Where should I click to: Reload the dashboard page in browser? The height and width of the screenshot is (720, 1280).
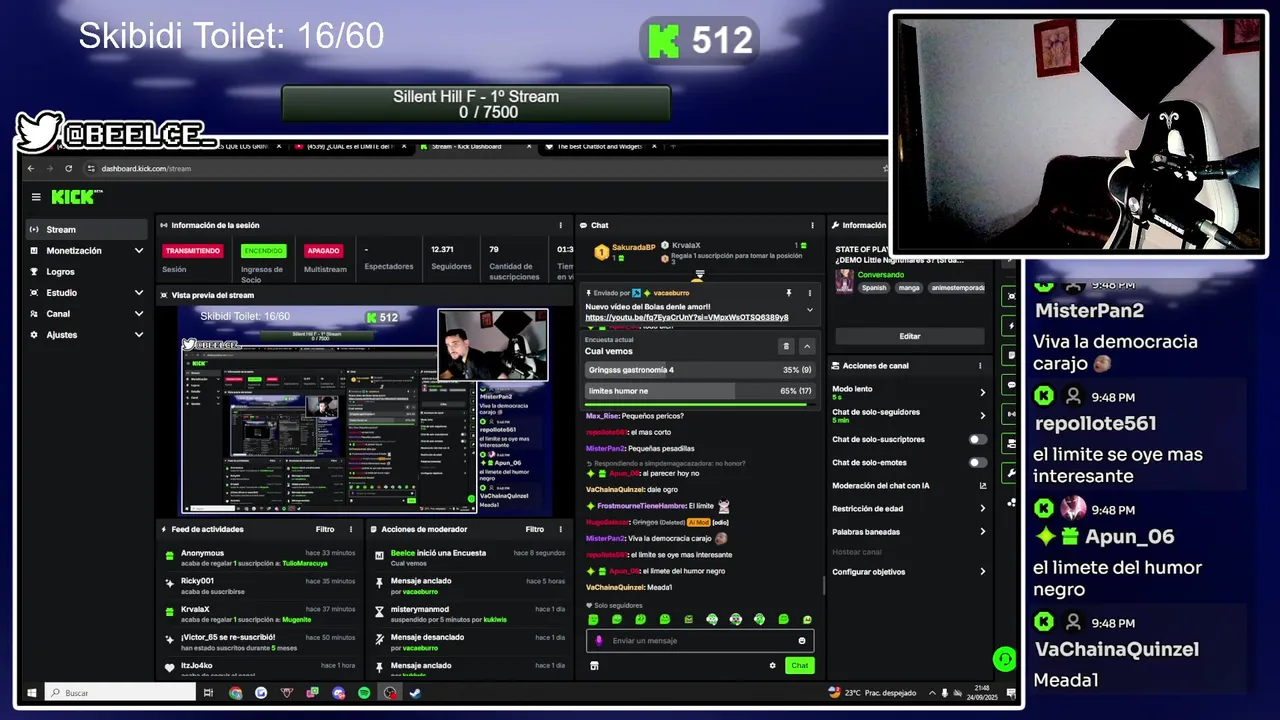tap(68, 168)
